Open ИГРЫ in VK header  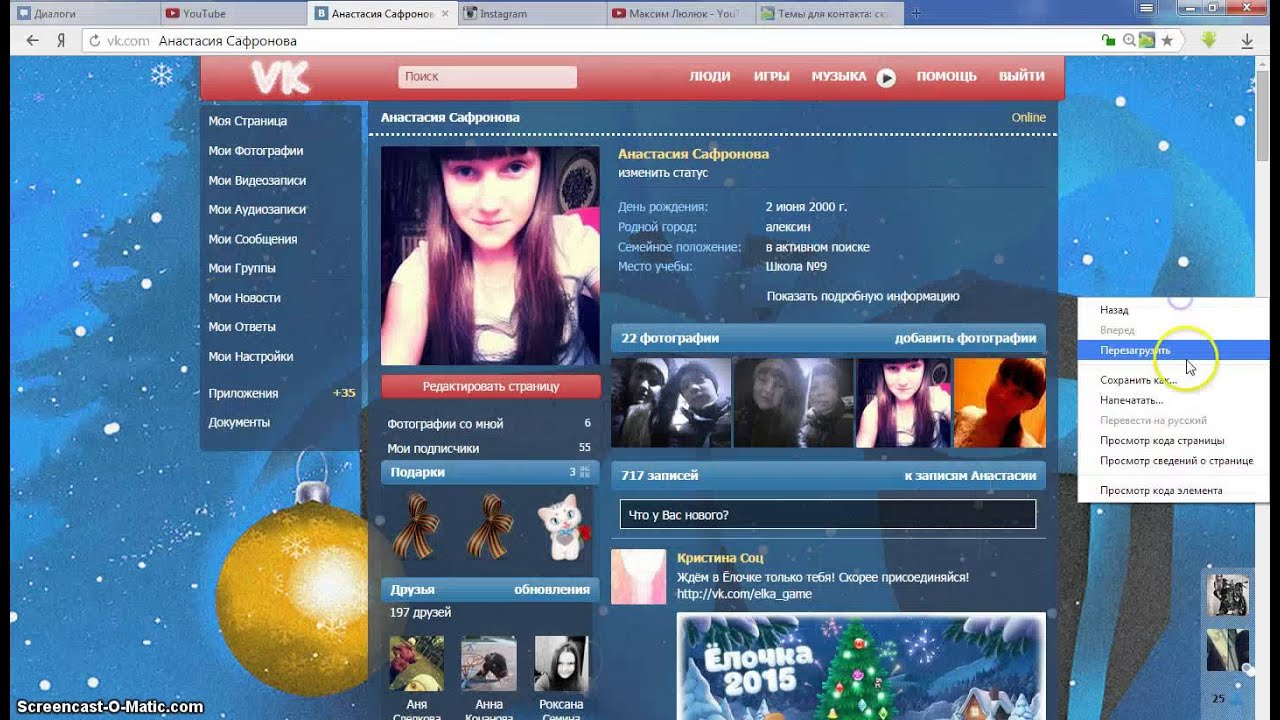point(771,76)
